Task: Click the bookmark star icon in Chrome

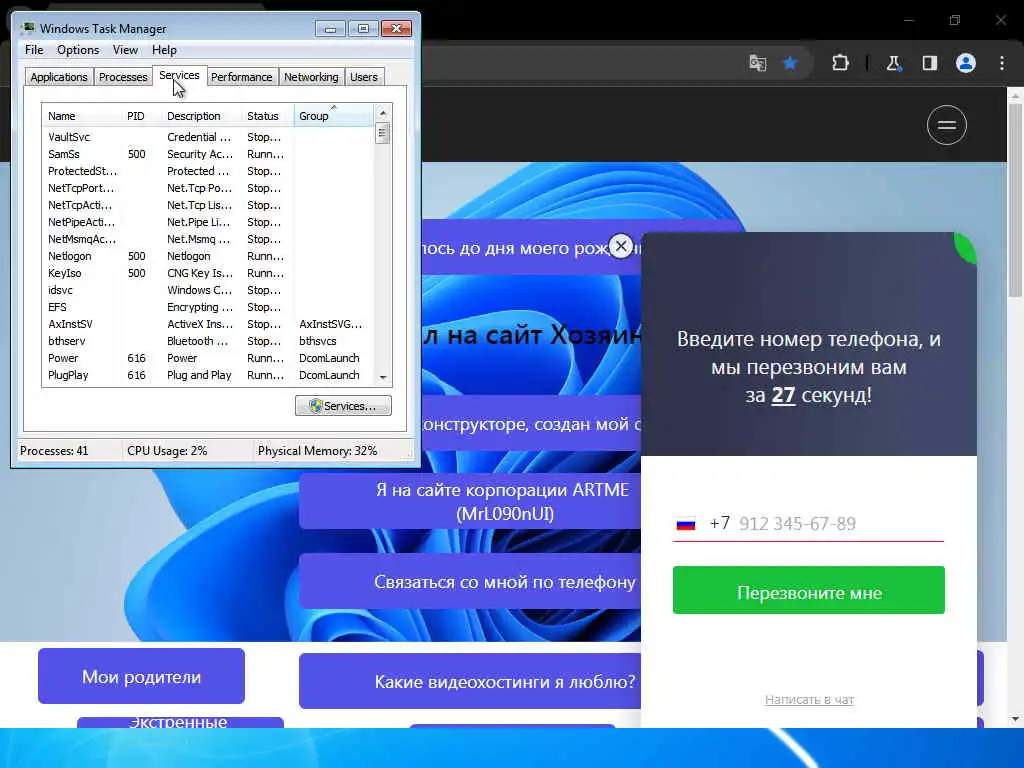Action: click(x=790, y=63)
